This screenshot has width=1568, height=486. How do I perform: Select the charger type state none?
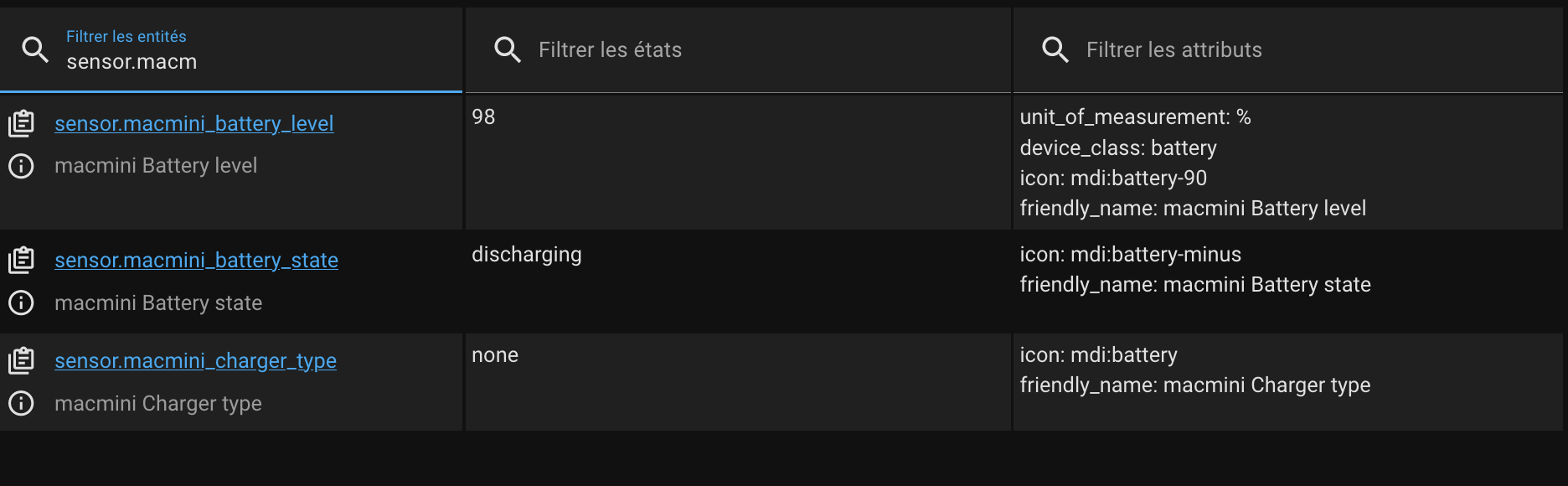pyautogui.click(x=495, y=354)
